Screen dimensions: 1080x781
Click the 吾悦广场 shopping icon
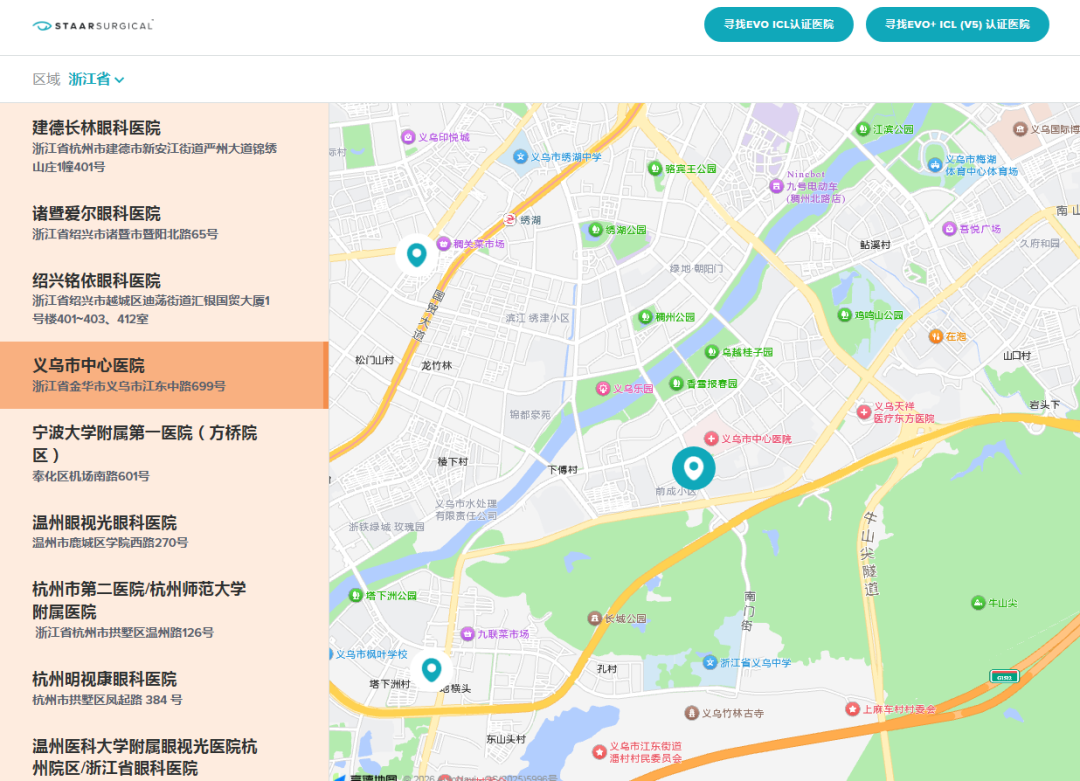coord(949,229)
